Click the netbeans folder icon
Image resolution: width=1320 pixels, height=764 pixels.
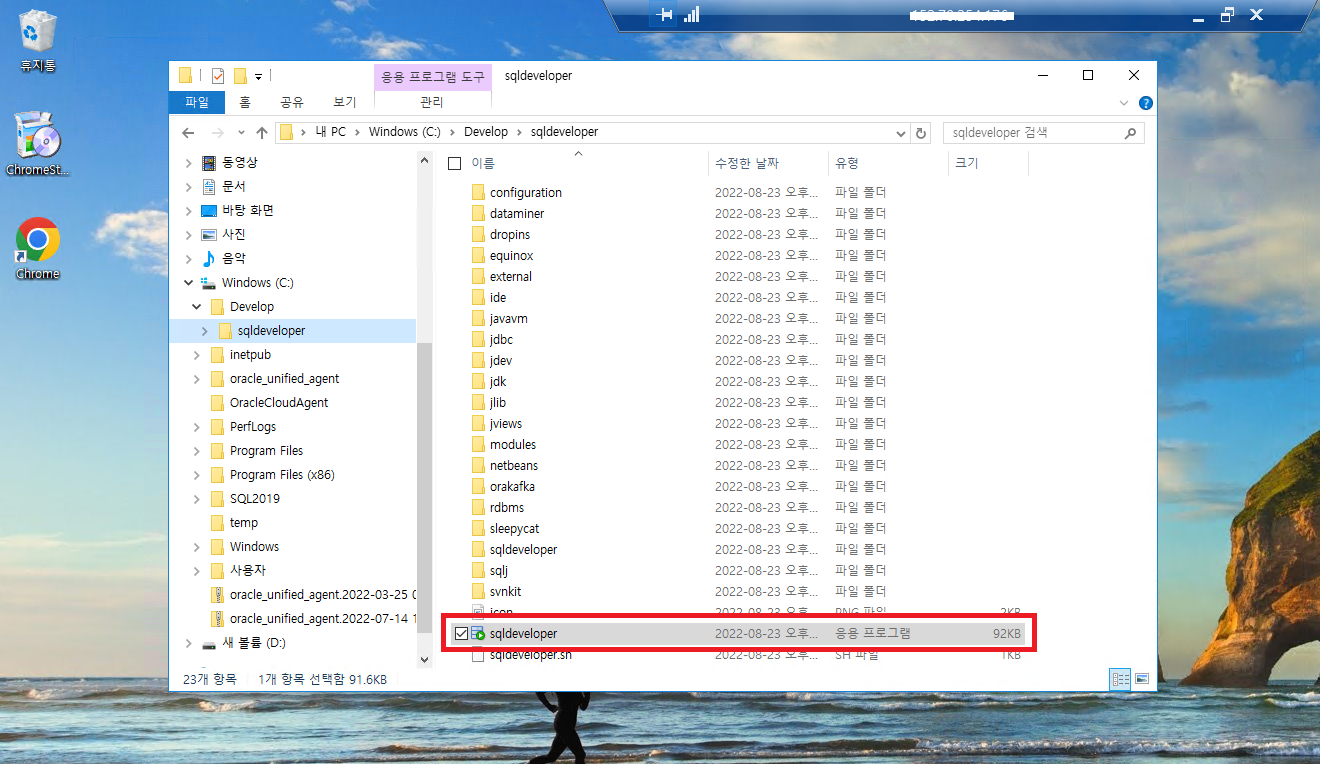(x=478, y=465)
